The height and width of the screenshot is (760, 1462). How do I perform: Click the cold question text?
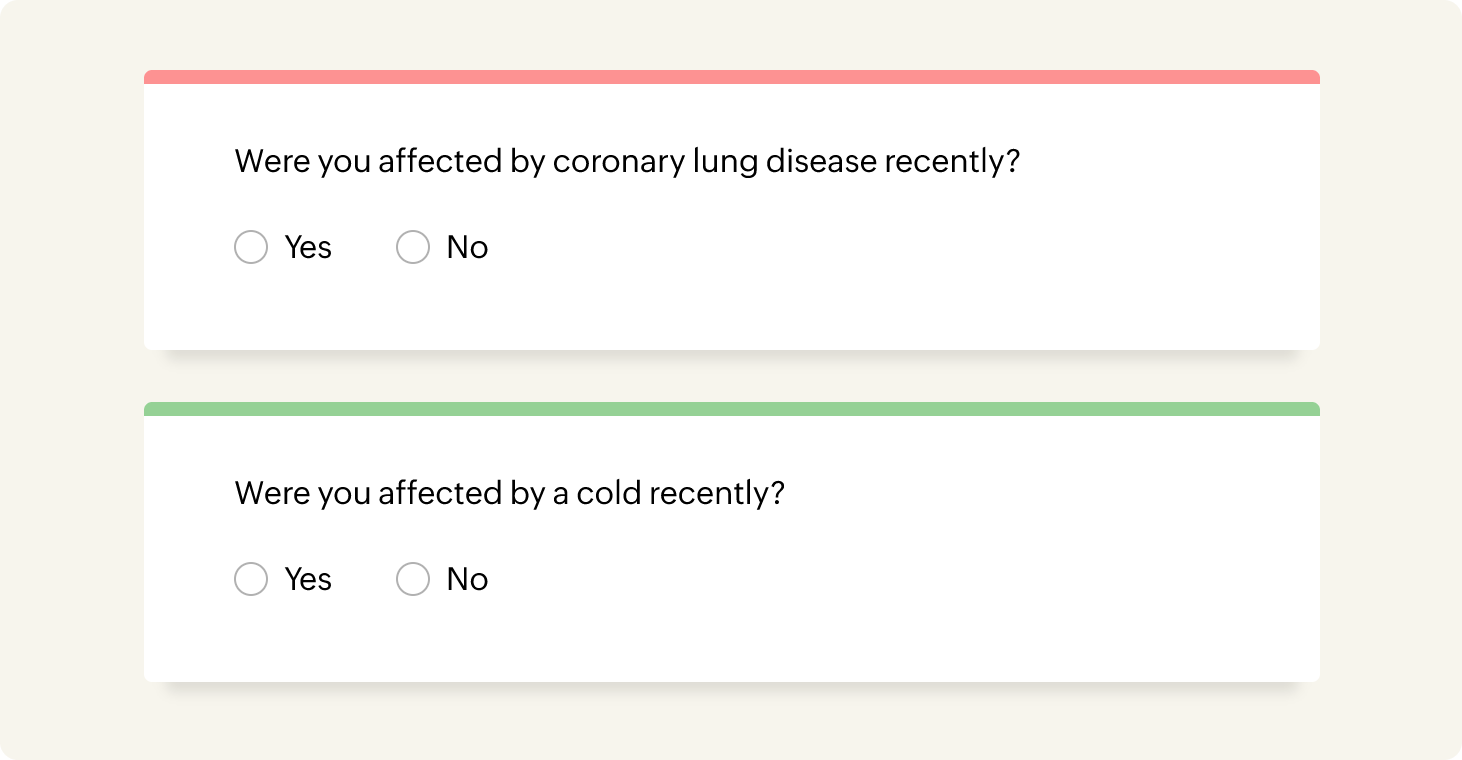(509, 493)
